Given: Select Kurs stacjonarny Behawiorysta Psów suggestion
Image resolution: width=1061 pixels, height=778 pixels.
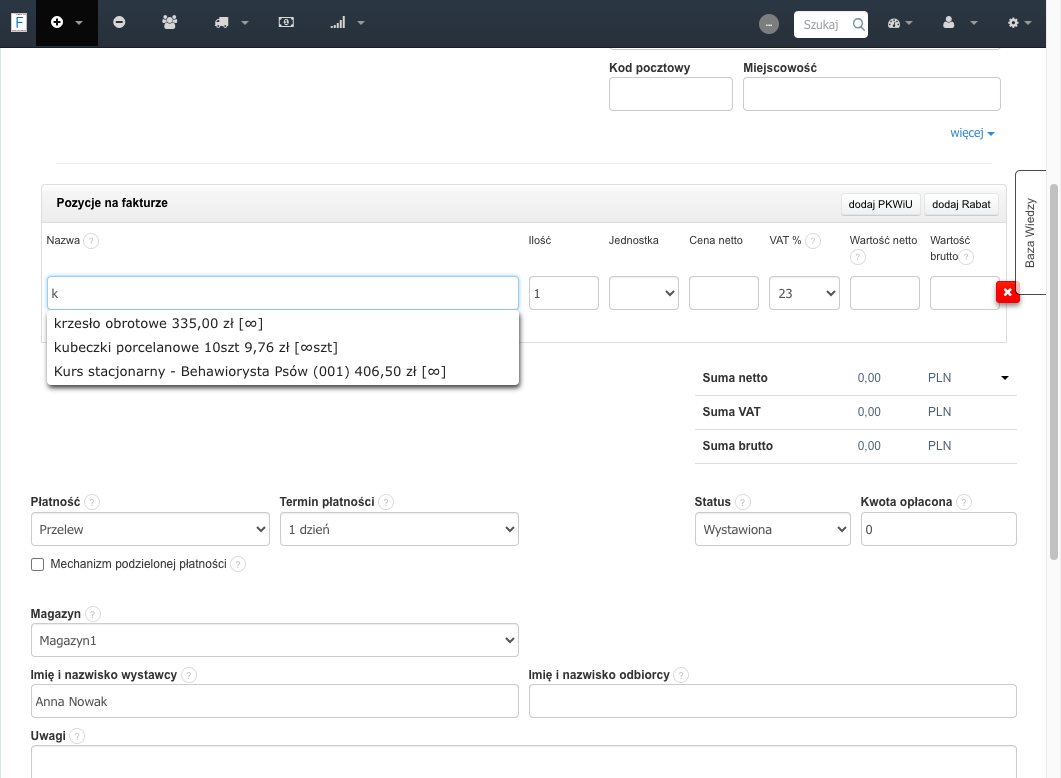Looking at the screenshot, I should 283,371.
